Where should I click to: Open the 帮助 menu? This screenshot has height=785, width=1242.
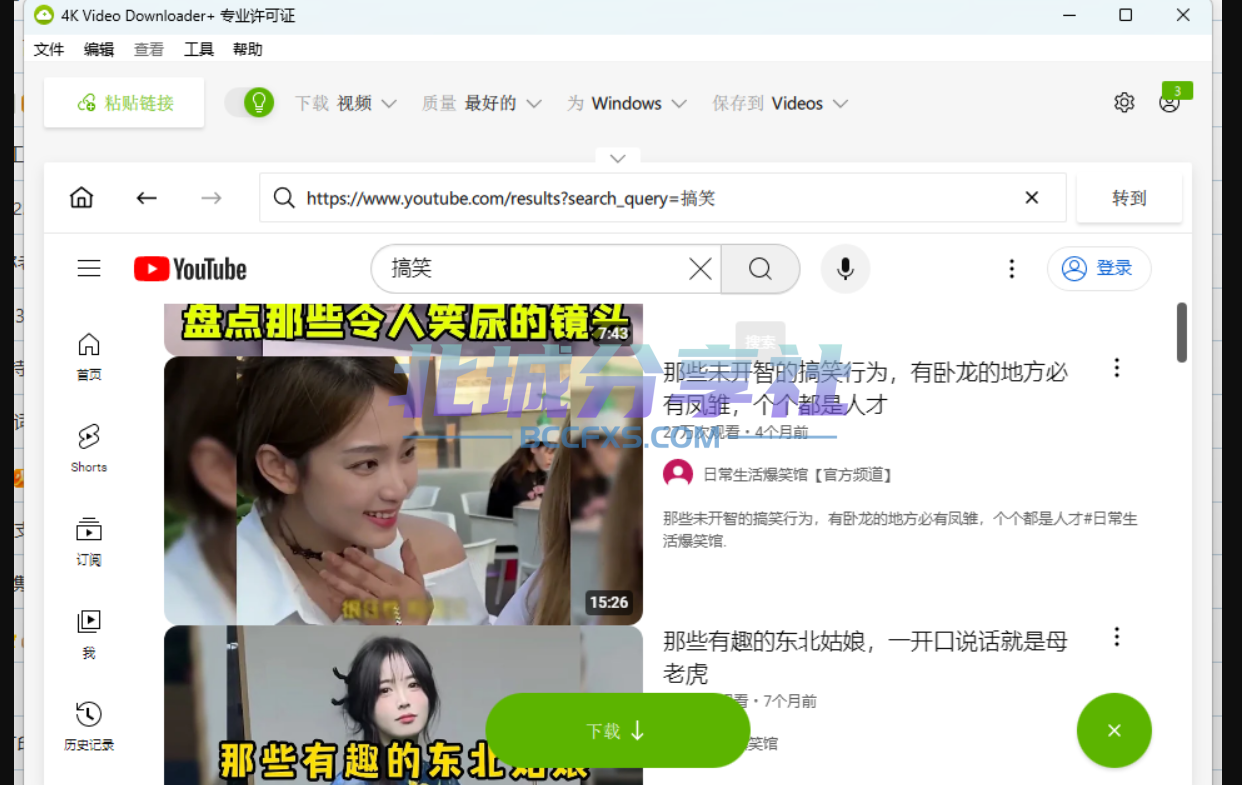click(248, 49)
